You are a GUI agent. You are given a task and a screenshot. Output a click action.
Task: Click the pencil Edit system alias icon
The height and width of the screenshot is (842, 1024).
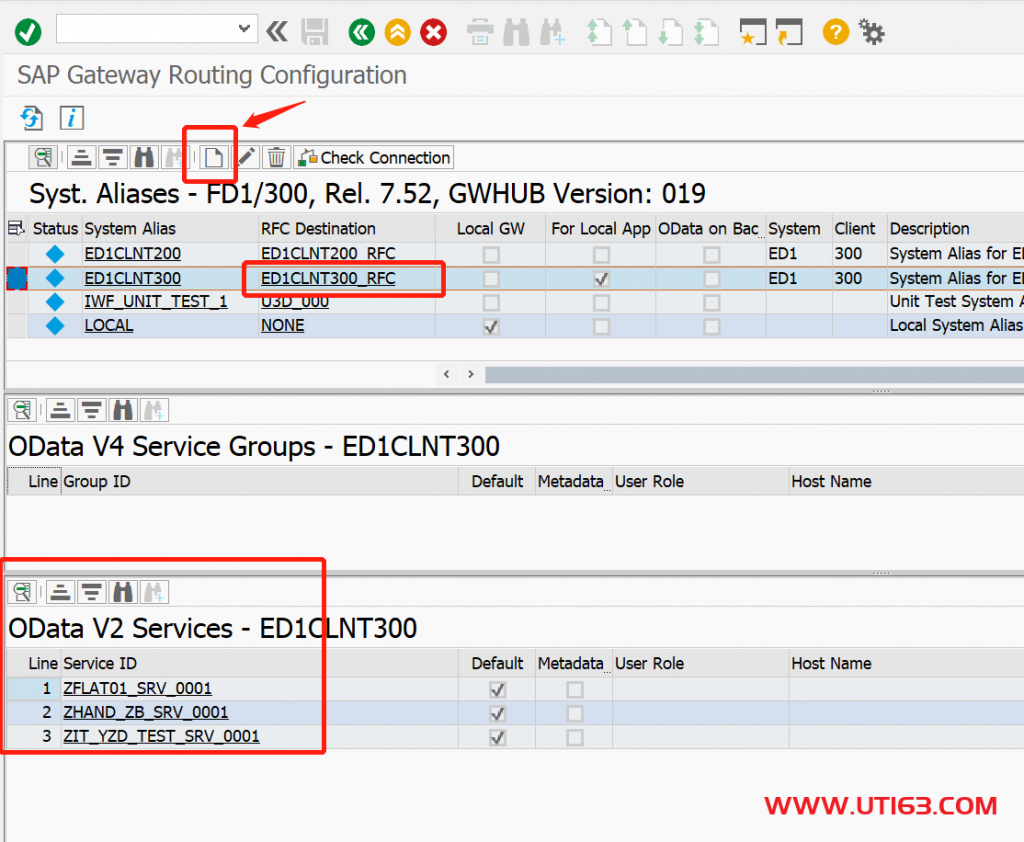pyautogui.click(x=246, y=157)
